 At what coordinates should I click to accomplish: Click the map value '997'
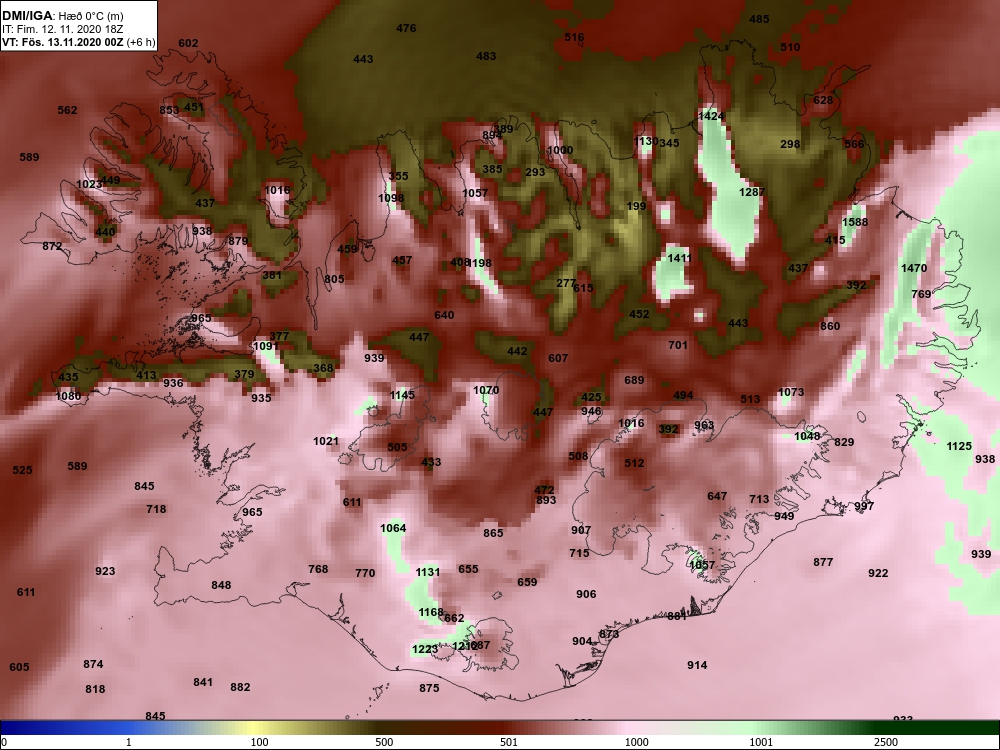tap(864, 506)
